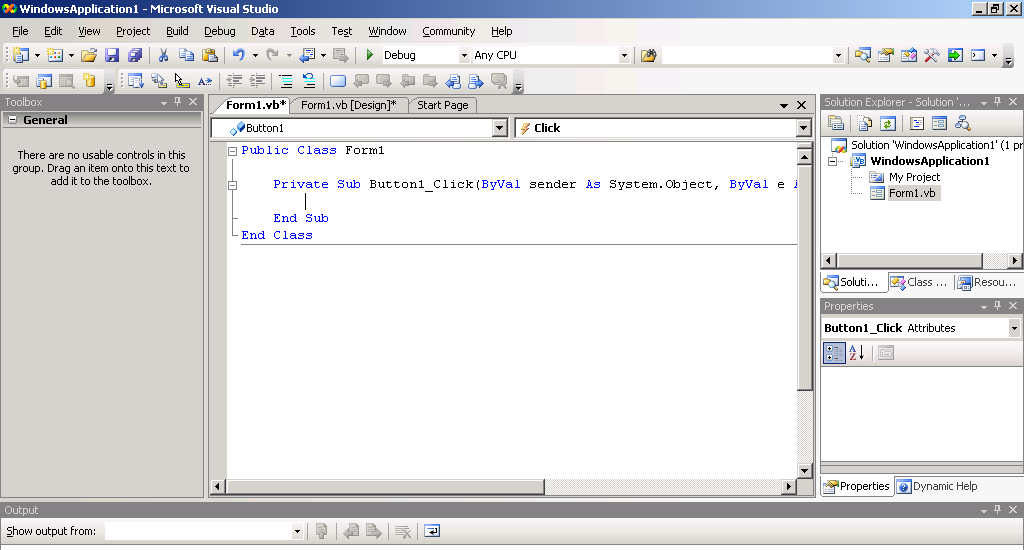The image size is (1024, 550).
Task: Open the Tools menu
Action: pos(302,31)
